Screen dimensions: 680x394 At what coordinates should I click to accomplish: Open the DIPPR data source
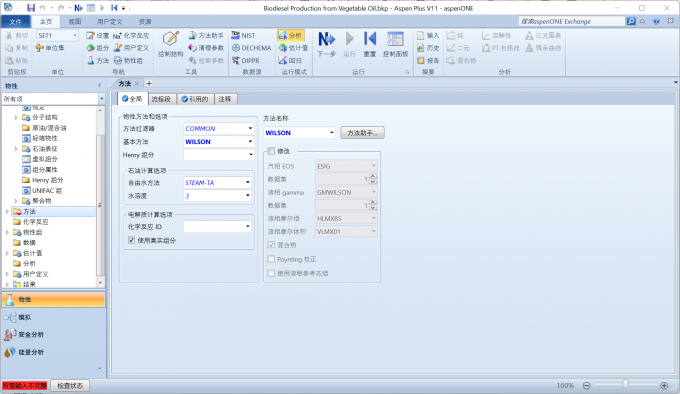pyautogui.click(x=245, y=61)
